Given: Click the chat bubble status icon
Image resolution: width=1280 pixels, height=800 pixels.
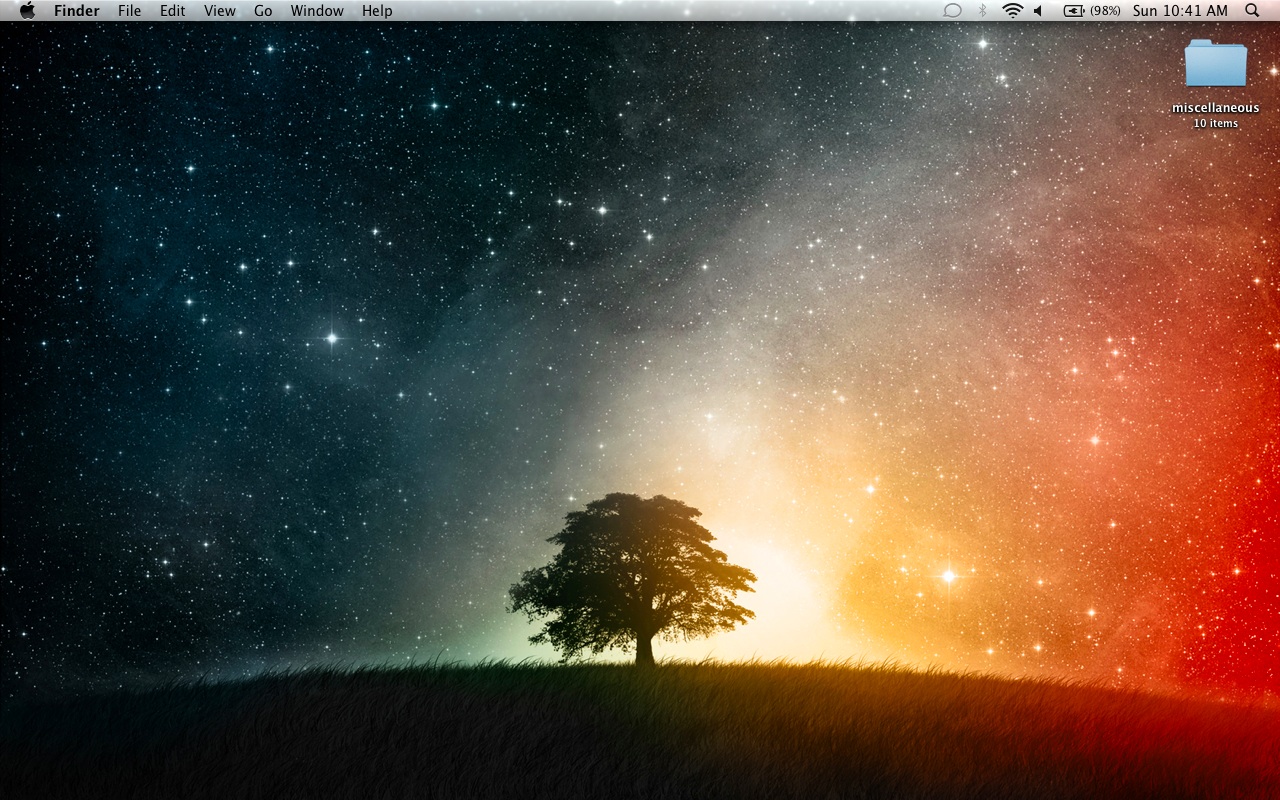Looking at the screenshot, I should point(953,10).
